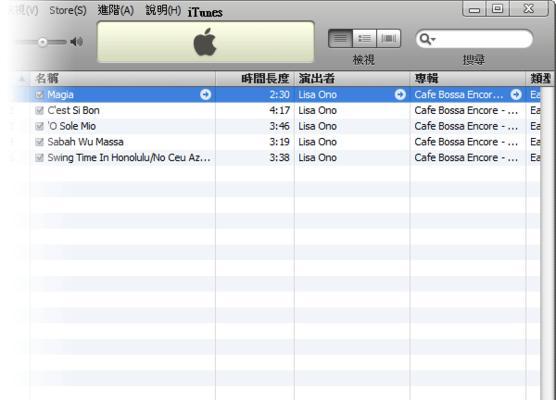Open the search magnifier dropdown
This screenshot has width=556, height=400.
click(427, 39)
